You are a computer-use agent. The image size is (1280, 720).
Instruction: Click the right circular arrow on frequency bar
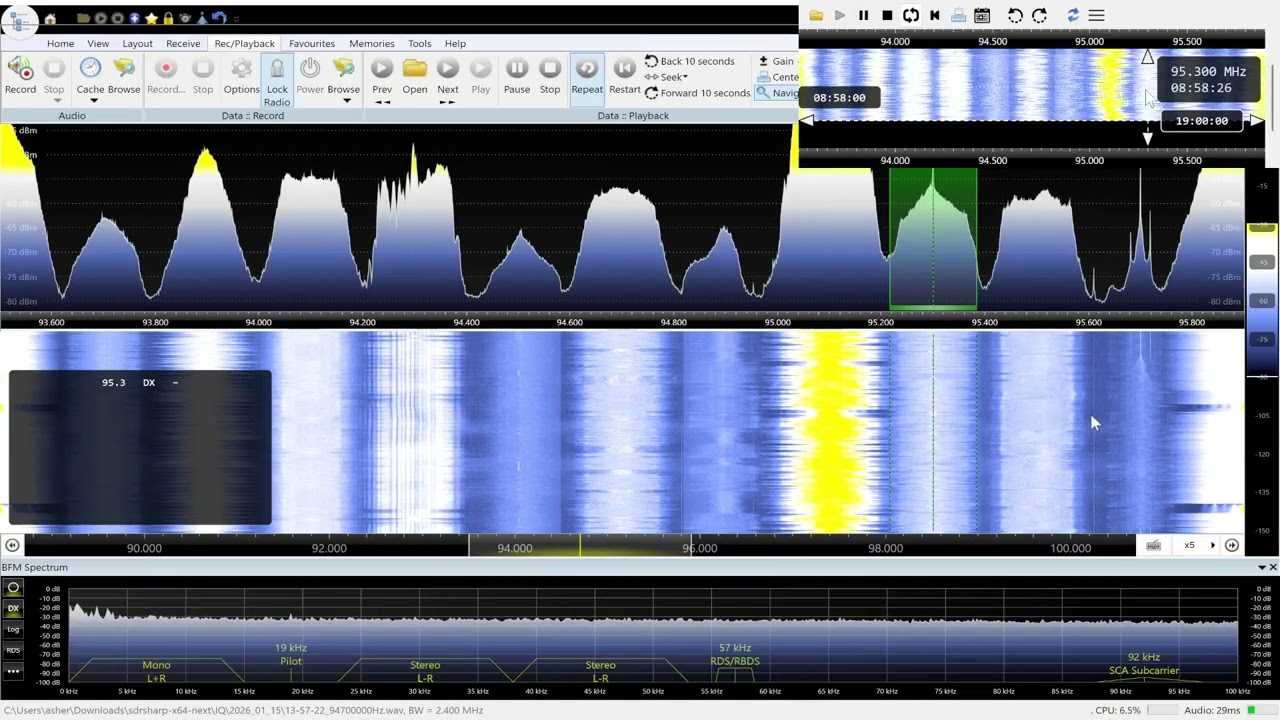(1232, 545)
